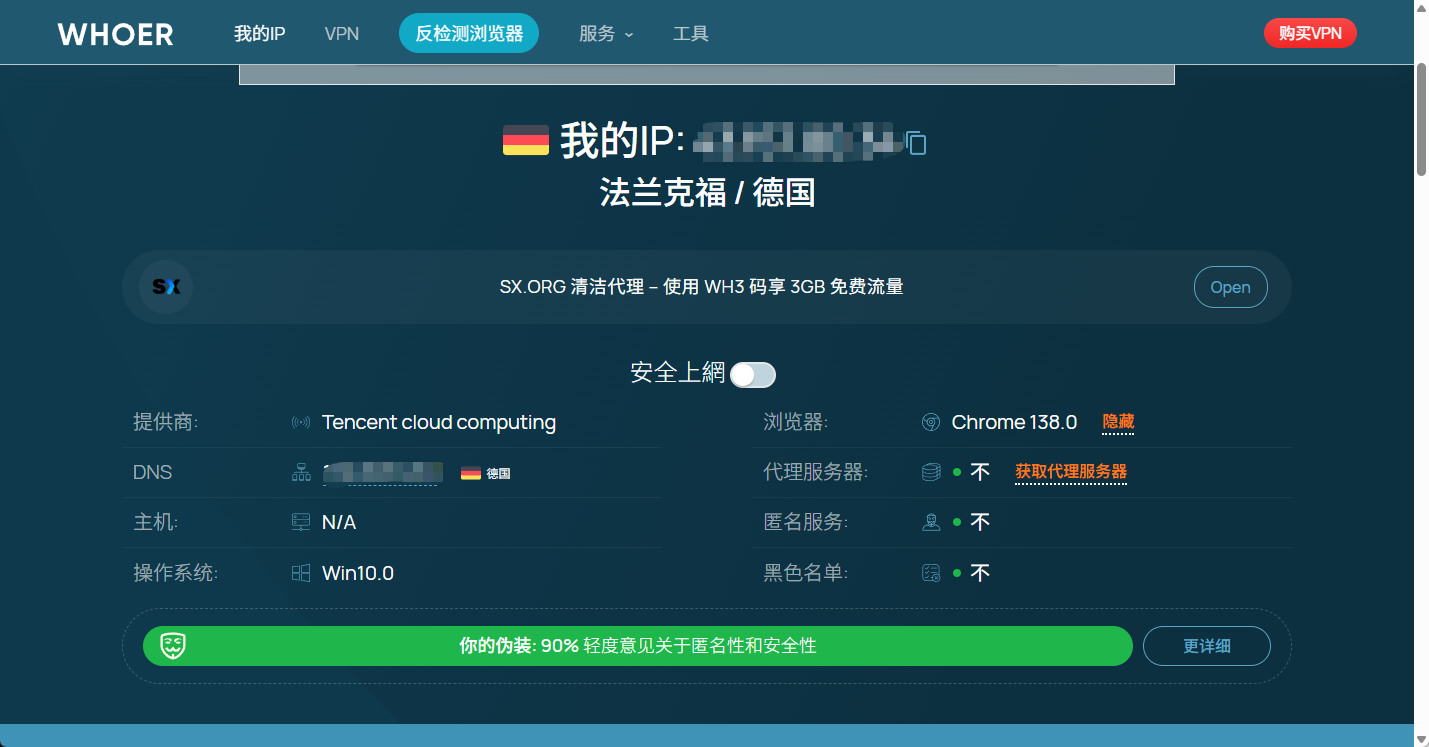Click the text Tencent cloud computing
1429x747 pixels.
[439, 422]
